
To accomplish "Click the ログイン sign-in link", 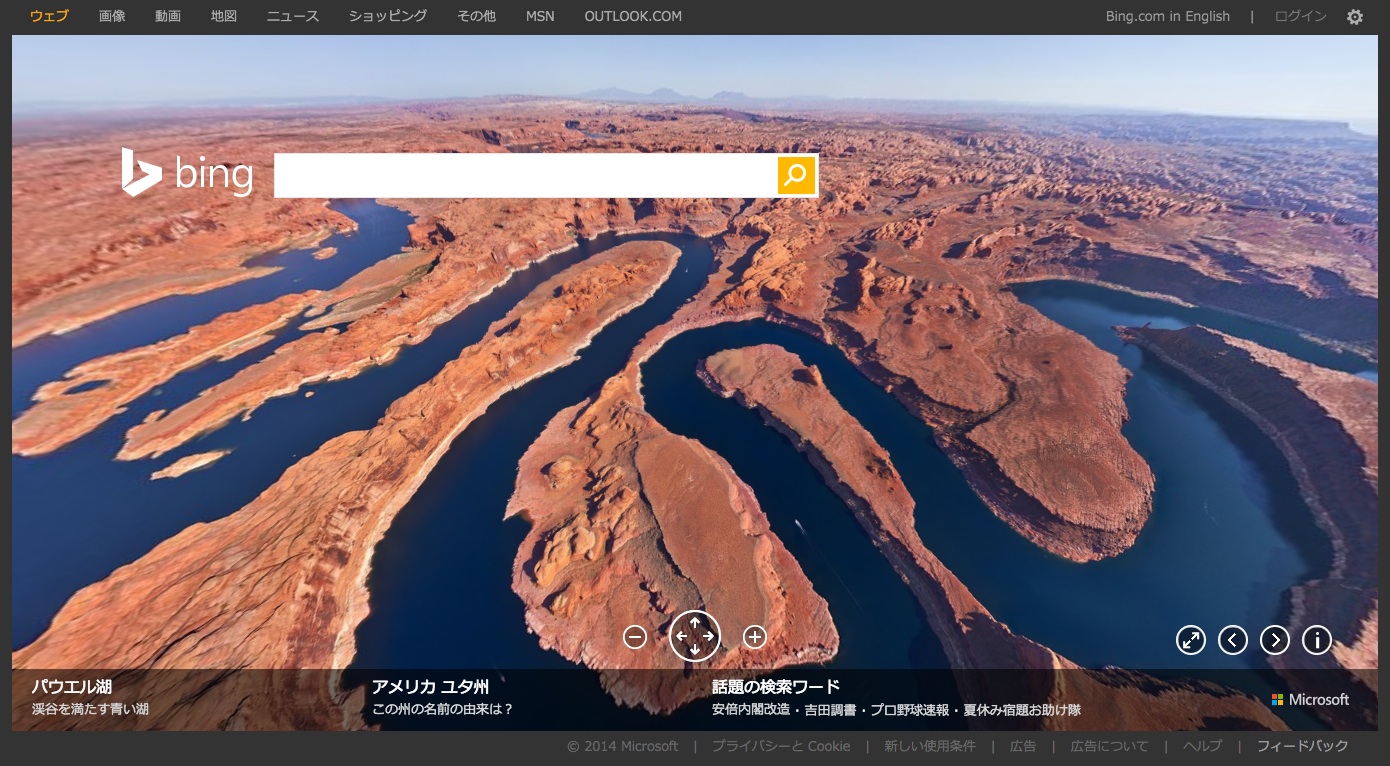I will pyautogui.click(x=1300, y=16).
